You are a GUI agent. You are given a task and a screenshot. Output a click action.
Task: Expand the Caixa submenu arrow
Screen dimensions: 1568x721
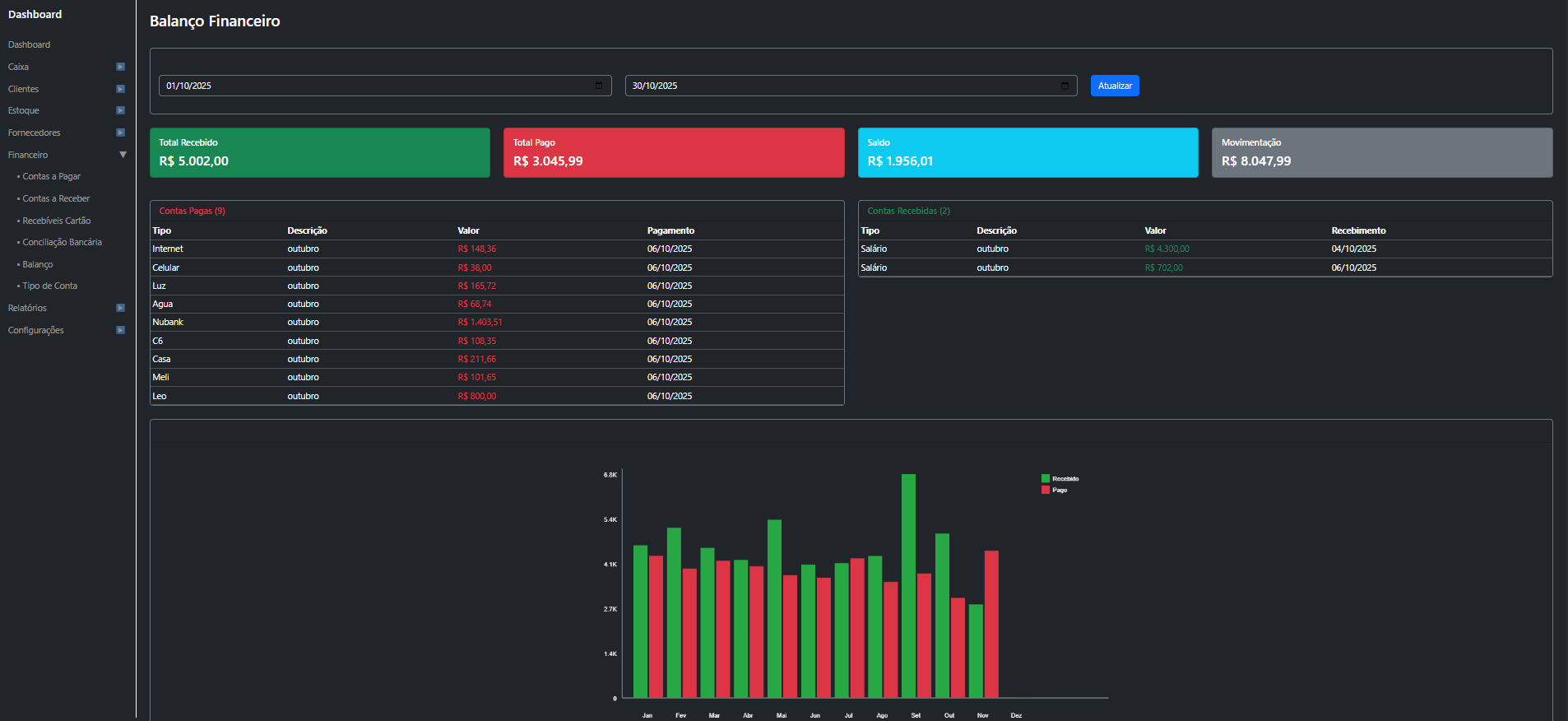[121, 67]
